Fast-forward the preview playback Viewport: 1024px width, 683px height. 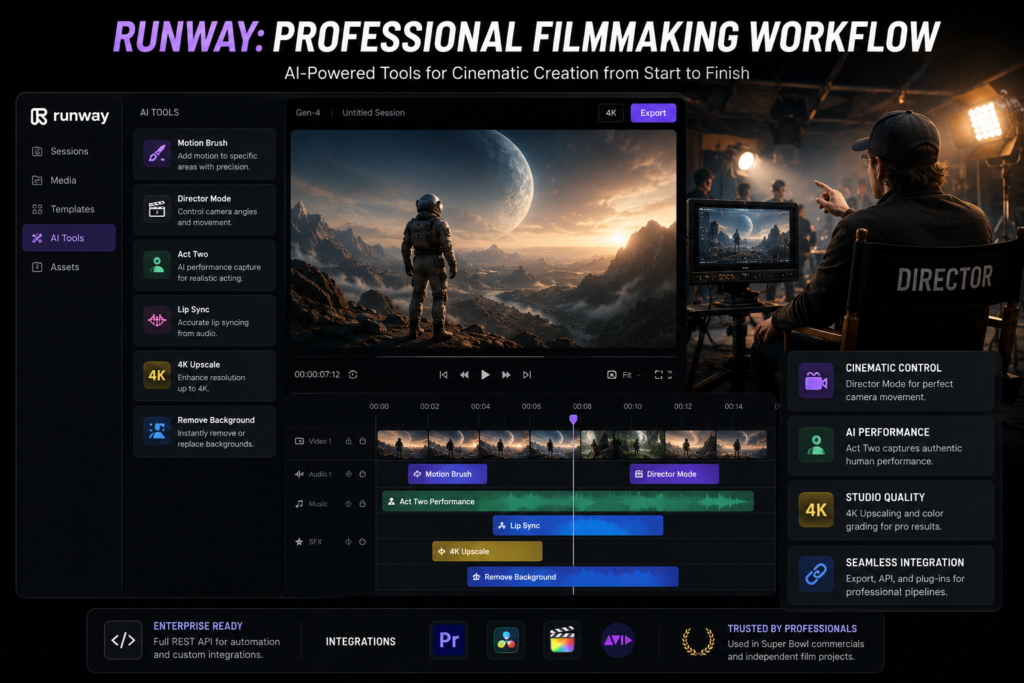pyautogui.click(x=506, y=375)
